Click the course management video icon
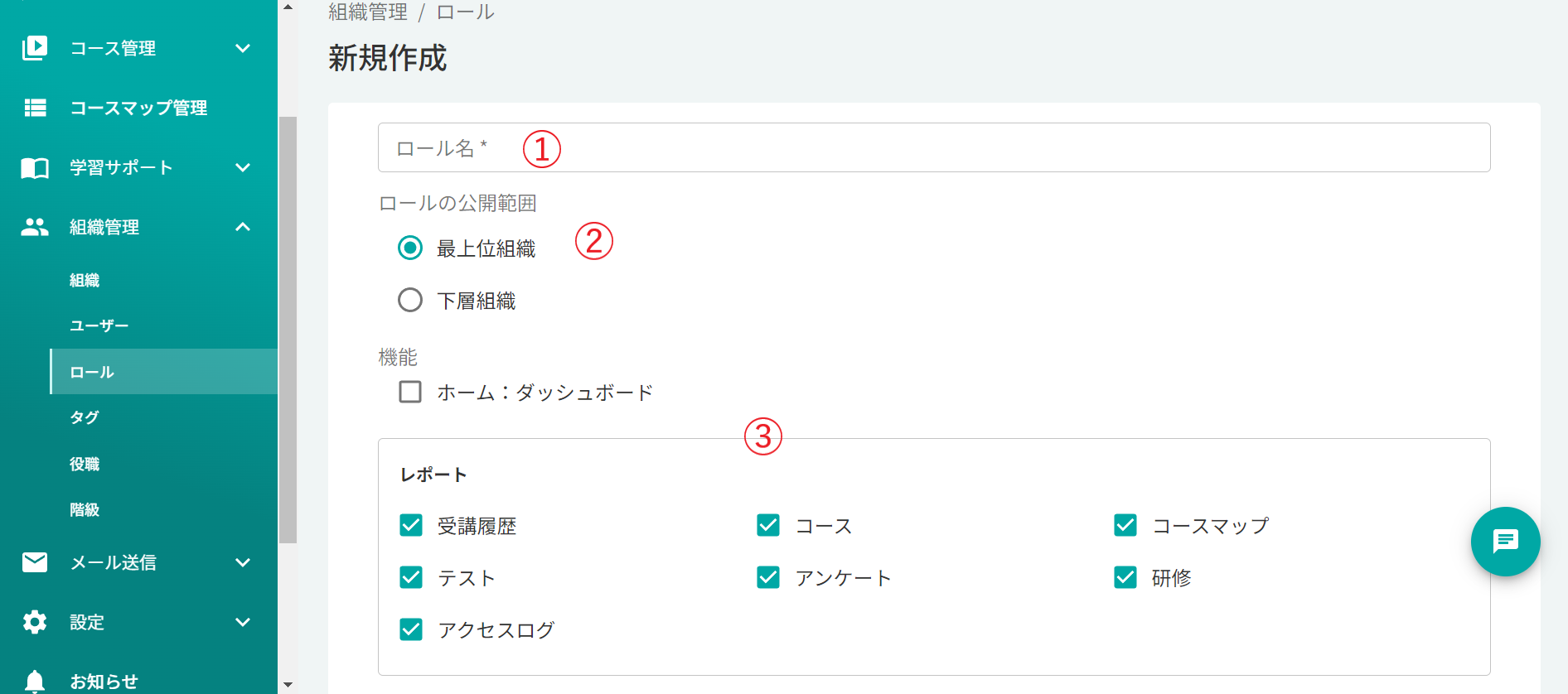The height and width of the screenshot is (694, 1568). [35, 48]
